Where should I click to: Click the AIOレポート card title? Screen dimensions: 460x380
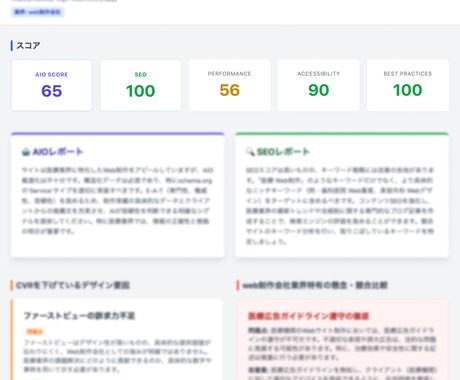(58, 152)
